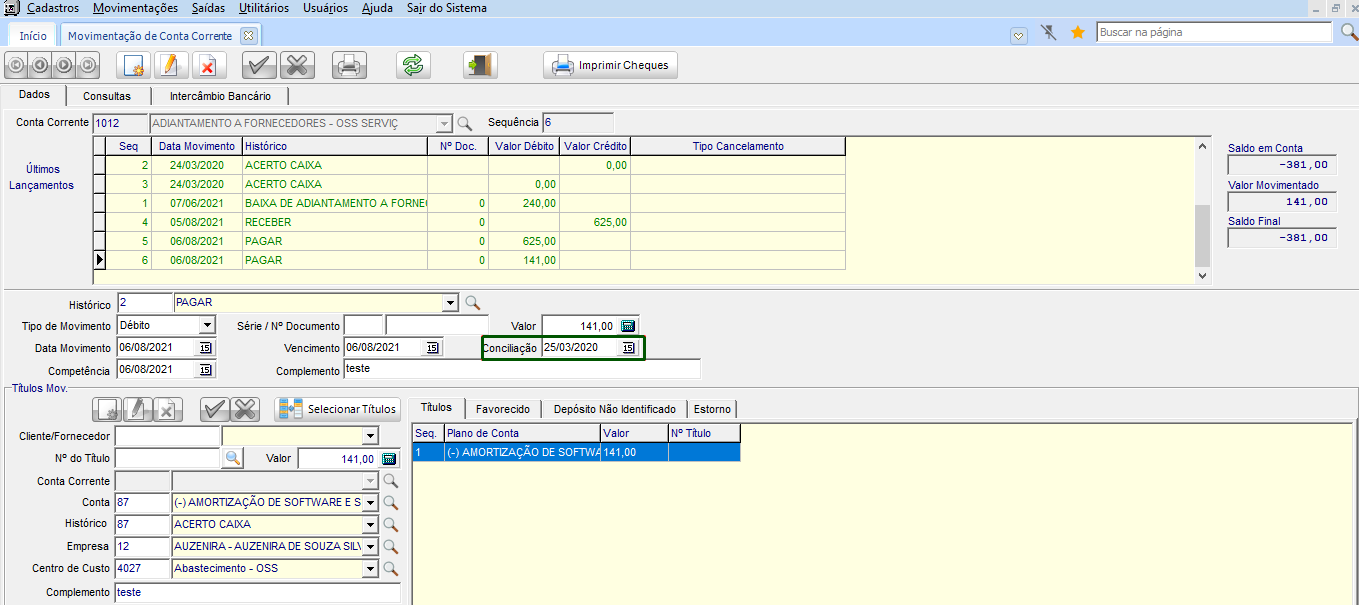The width and height of the screenshot is (1359, 605).
Task: Go to the first record using navigation arrow
Action: click(x=16, y=66)
